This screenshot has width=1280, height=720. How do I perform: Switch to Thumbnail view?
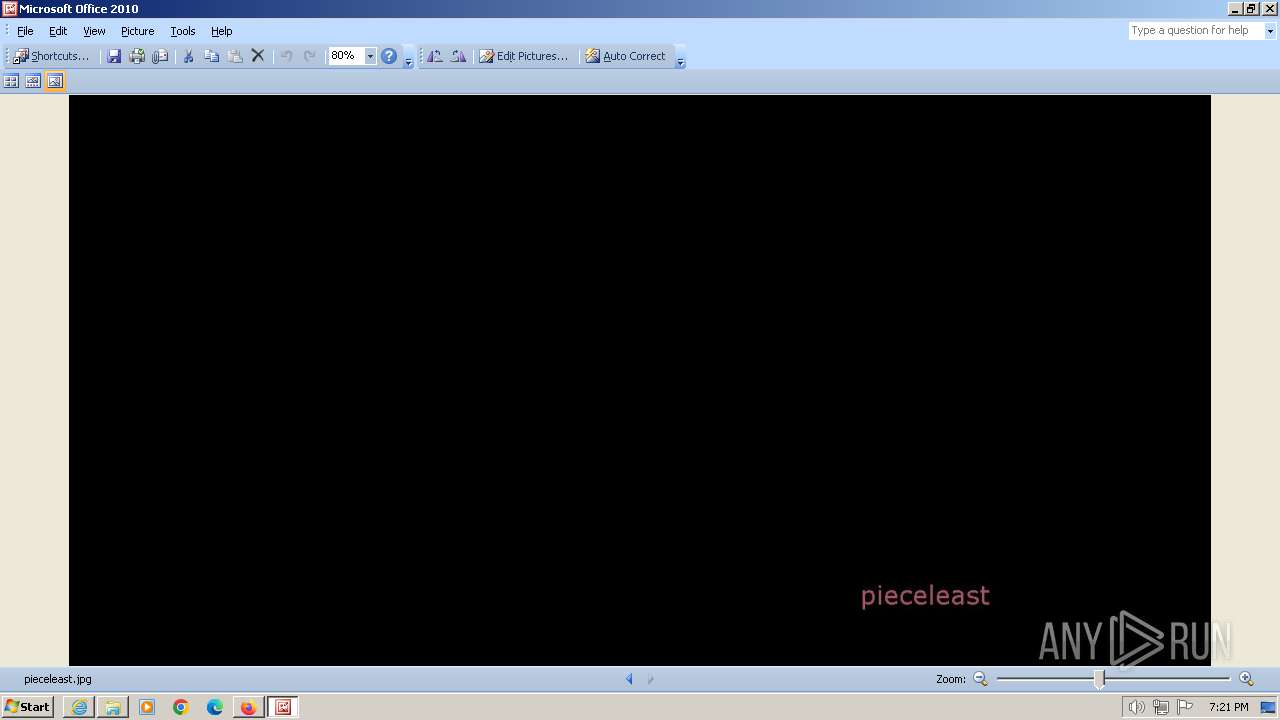[x=11, y=81]
